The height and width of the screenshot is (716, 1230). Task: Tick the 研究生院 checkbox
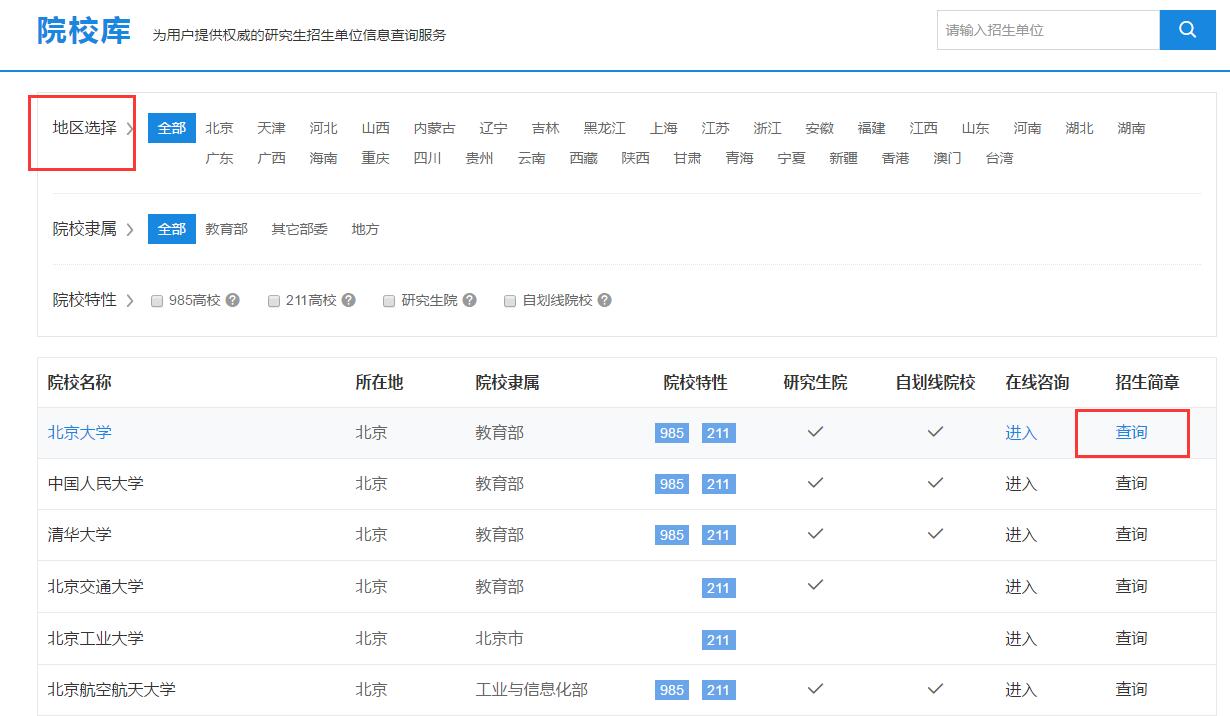tap(389, 301)
